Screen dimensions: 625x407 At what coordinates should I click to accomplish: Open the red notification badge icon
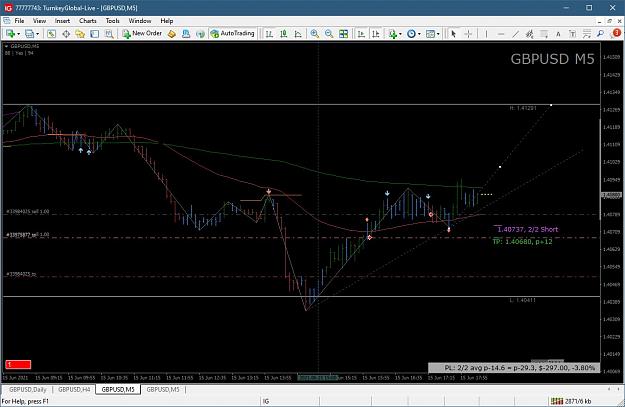pyautogui.click(x=616, y=33)
